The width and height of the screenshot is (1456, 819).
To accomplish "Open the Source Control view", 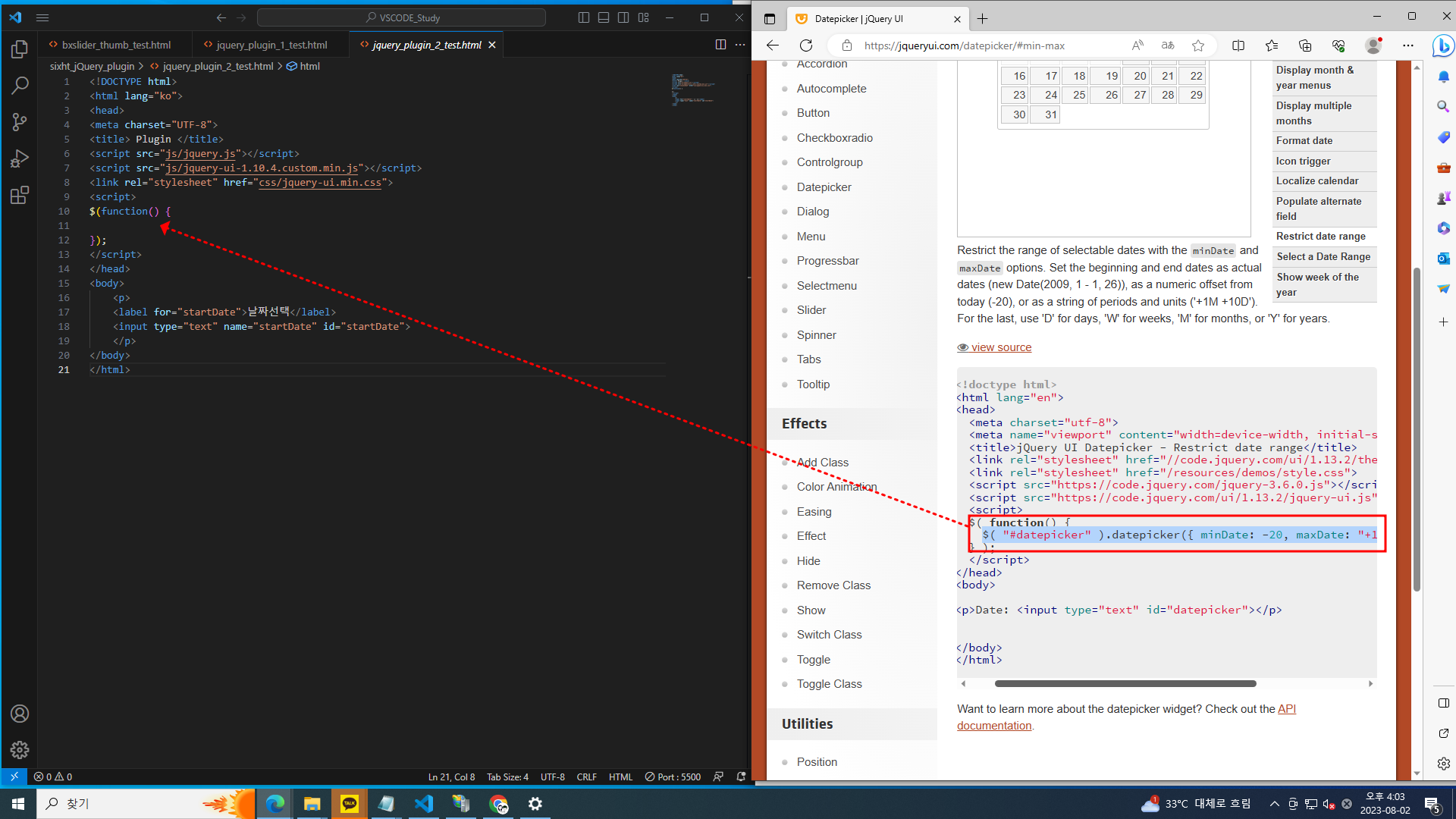I will point(20,121).
